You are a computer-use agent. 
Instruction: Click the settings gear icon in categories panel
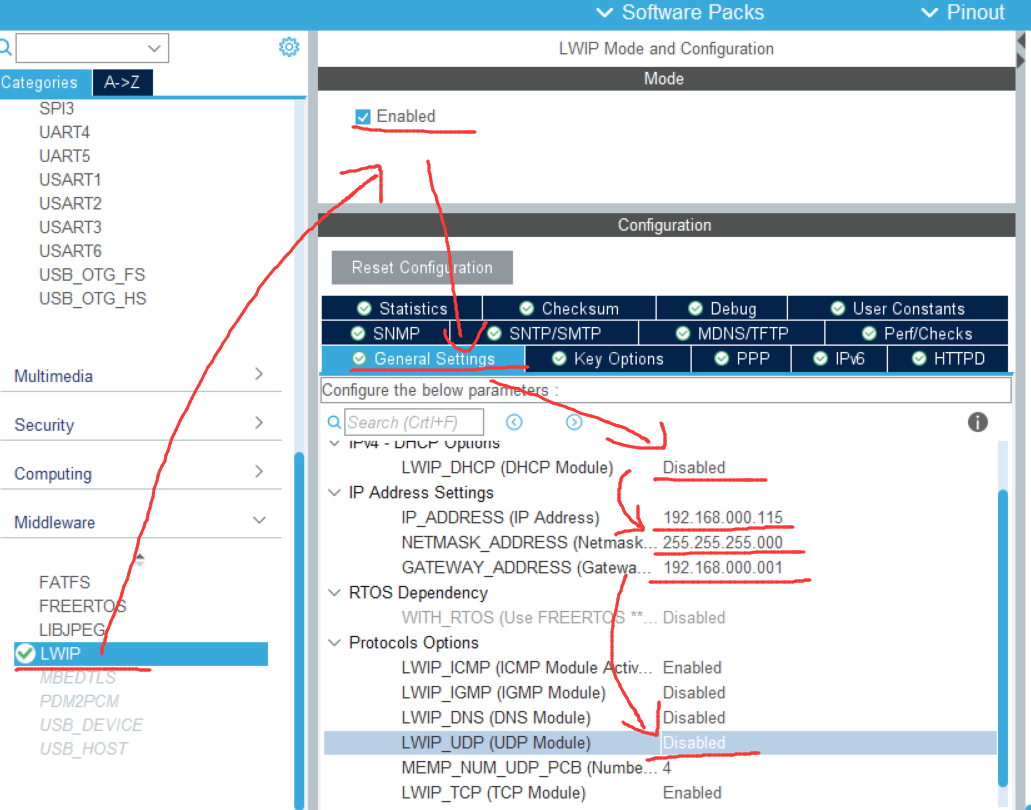(289, 47)
